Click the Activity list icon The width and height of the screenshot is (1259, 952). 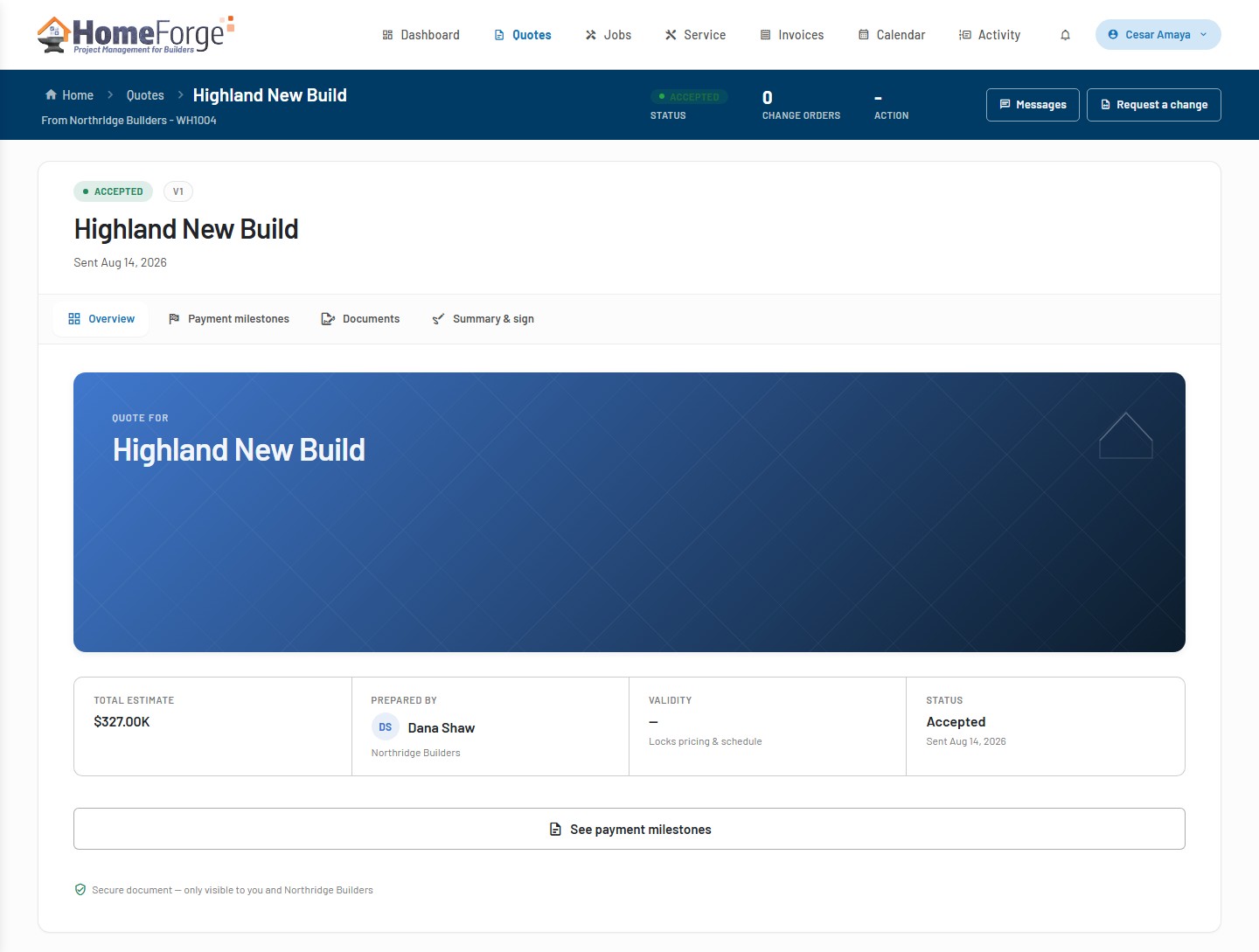tap(965, 35)
